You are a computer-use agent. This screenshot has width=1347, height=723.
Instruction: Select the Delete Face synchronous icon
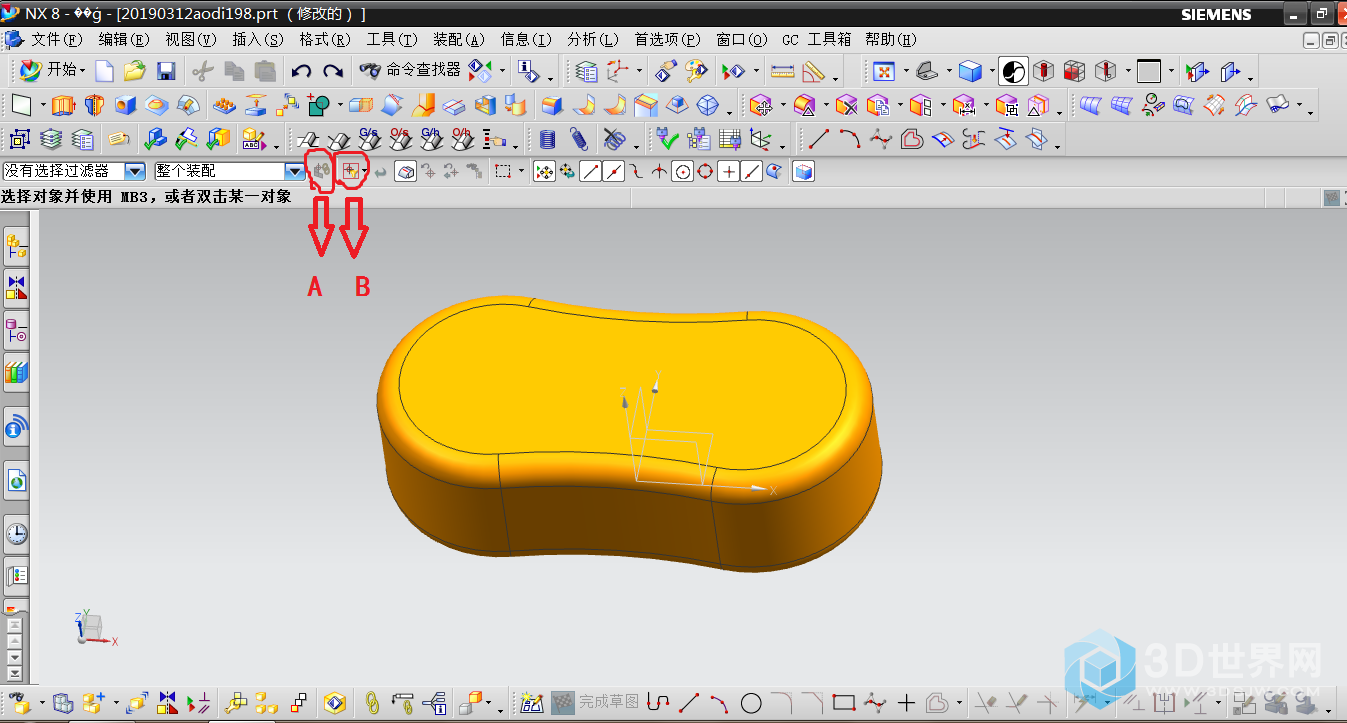point(847,105)
